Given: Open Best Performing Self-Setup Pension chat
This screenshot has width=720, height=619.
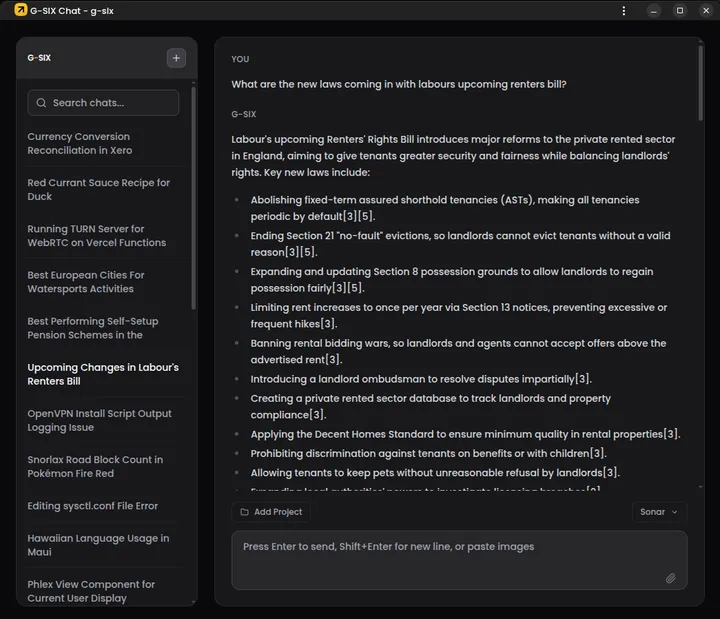Looking at the screenshot, I should pyautogui.click(x=103, y=328).
